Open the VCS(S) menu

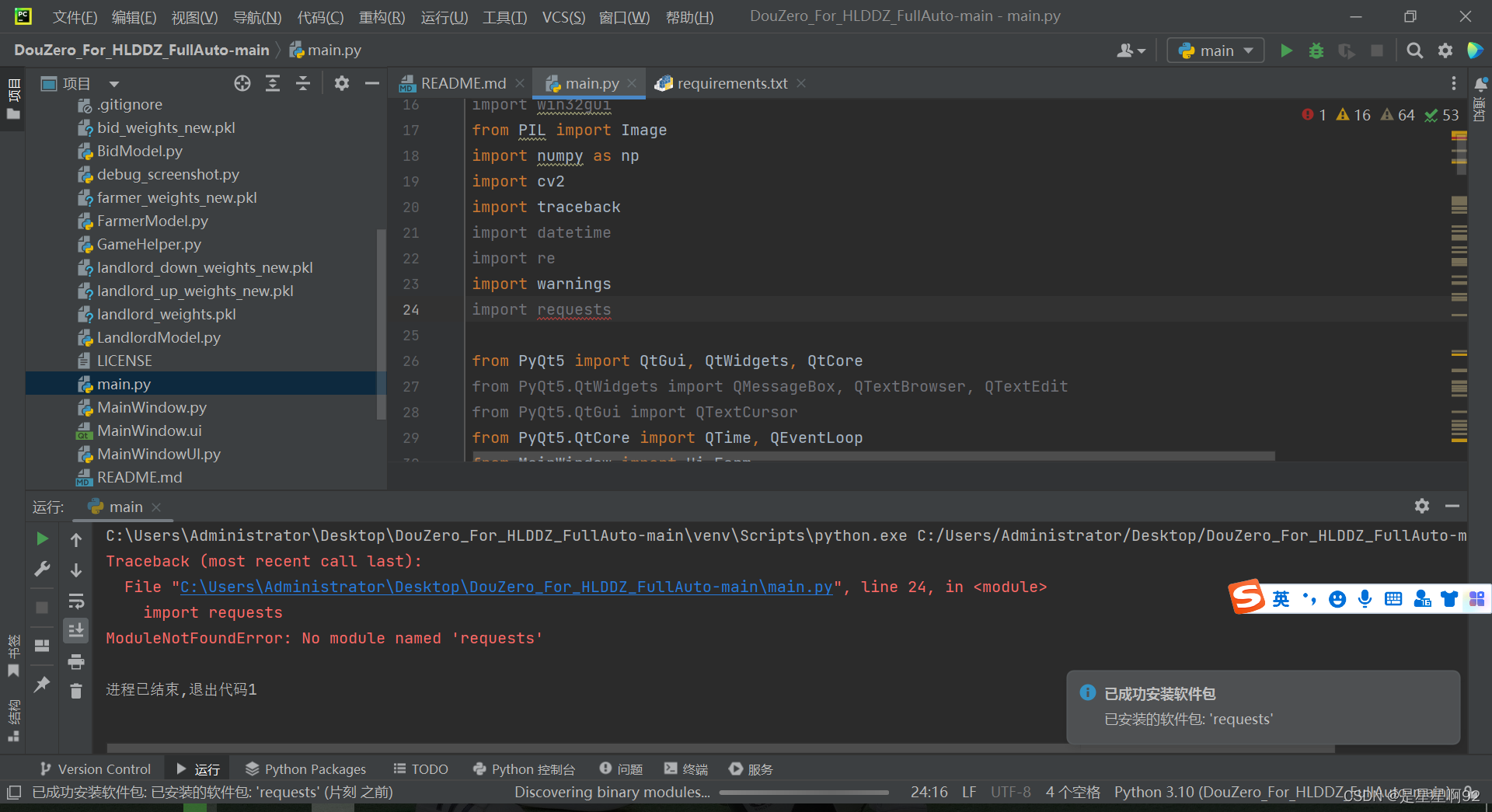[563, 16]
